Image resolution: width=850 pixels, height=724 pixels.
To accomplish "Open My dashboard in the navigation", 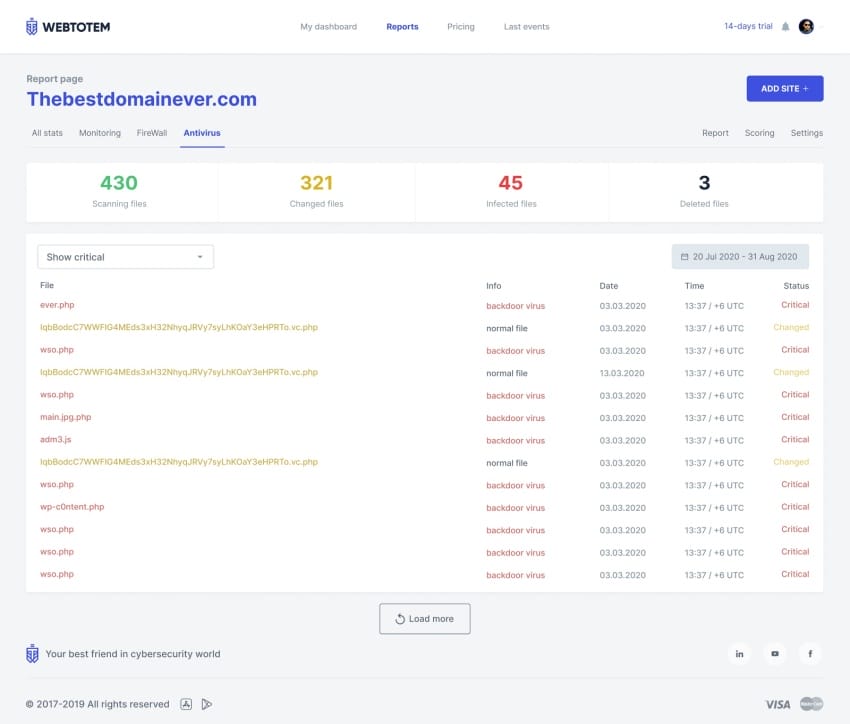I will [x=328, y=27].
